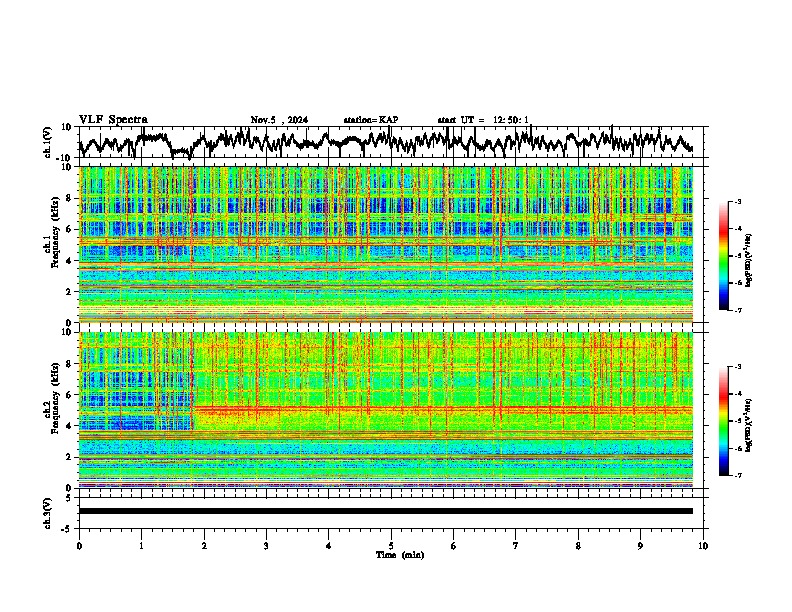
Task: Click inside the ch.1 spectrogram panel
Action: [386, 244]
